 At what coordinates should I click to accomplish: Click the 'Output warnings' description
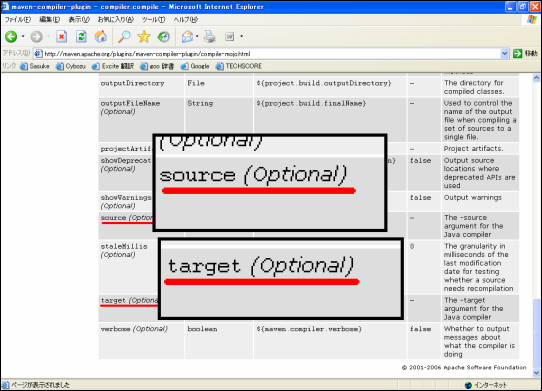[473, 197]
